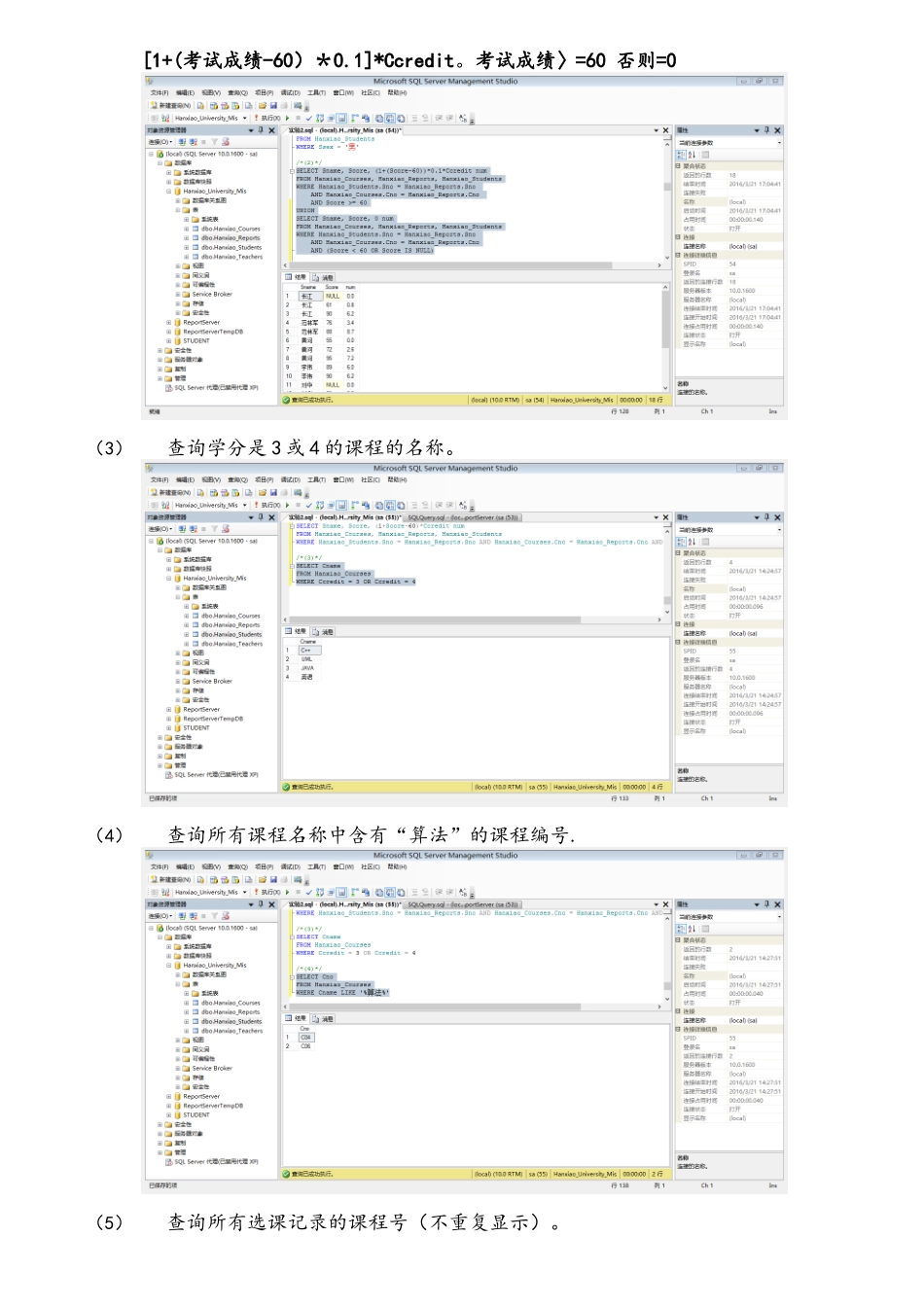Switch to 消息 tab in the UNION-query window
924x1307 pixels.
pyautogui.click(x=325, y=278)
